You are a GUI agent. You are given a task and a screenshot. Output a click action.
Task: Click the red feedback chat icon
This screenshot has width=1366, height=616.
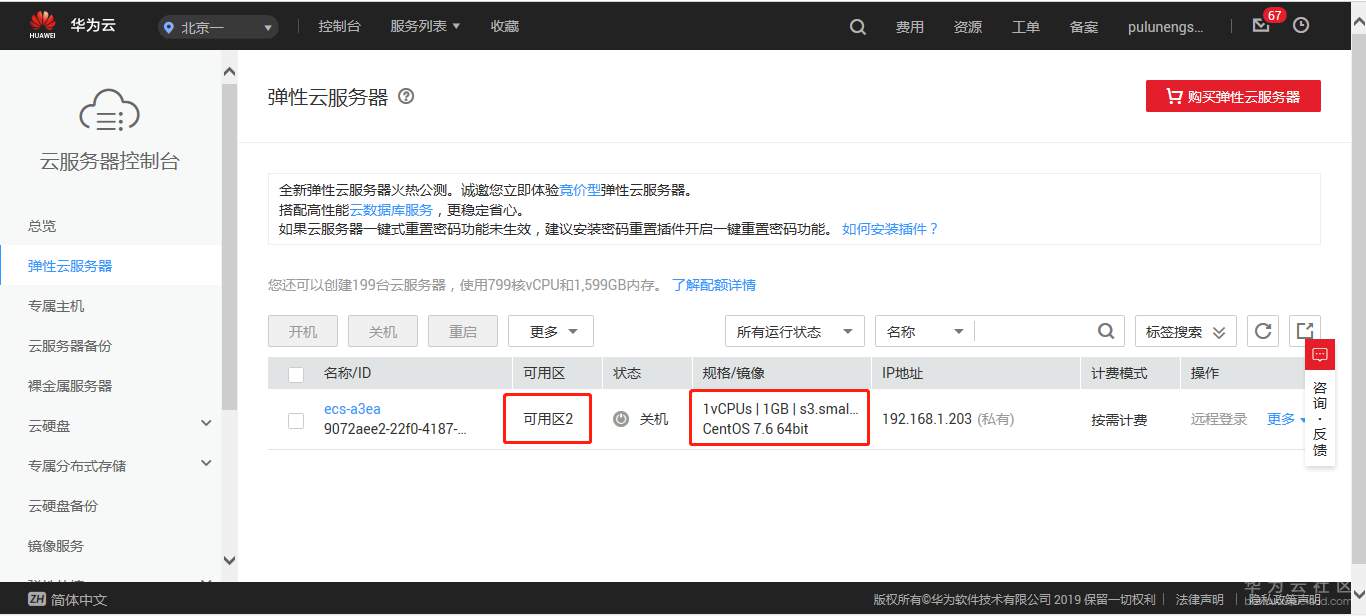click(1320, 355)
